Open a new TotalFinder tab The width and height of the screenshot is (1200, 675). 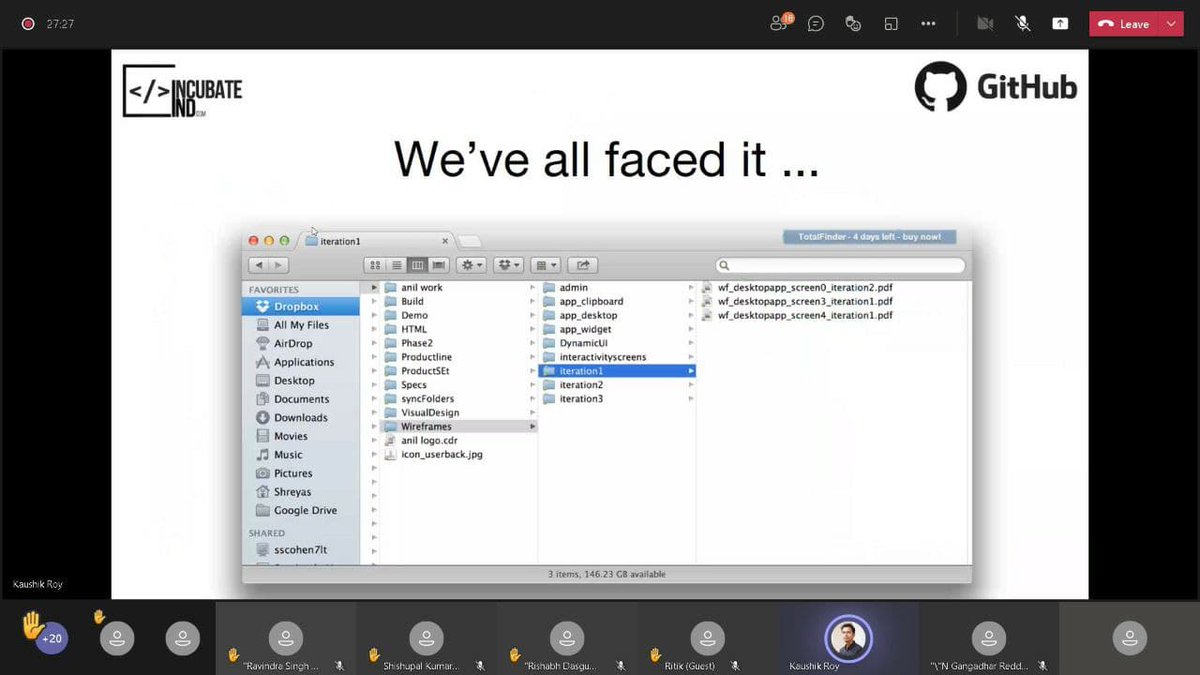click(469, 241)
